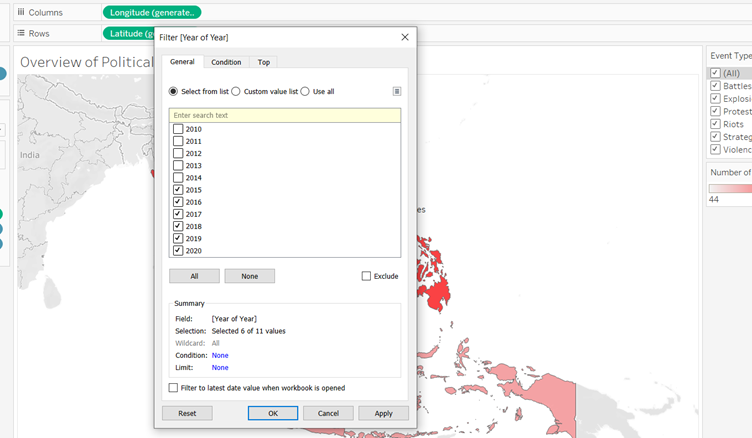Click the Columns shelf icon
Screen dimensions: 752x438
(21, 12)
